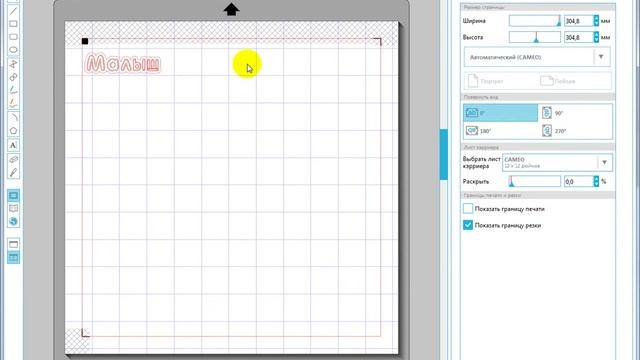Switch to split window layout icon
The width and height of the screenshot is (640, 360).
click(x=13, y=258)
